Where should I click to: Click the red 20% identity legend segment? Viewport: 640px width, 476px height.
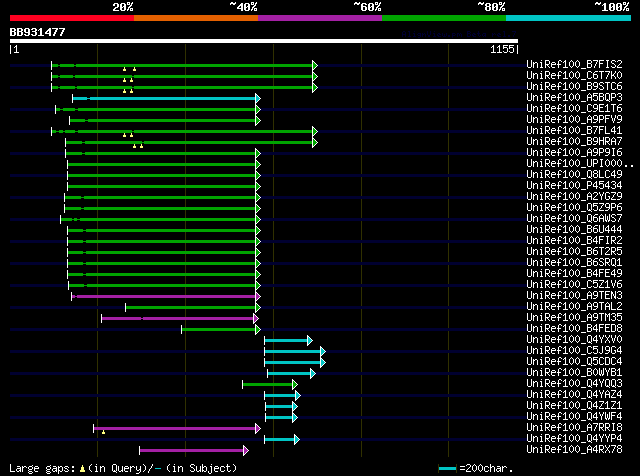[72, 18]
